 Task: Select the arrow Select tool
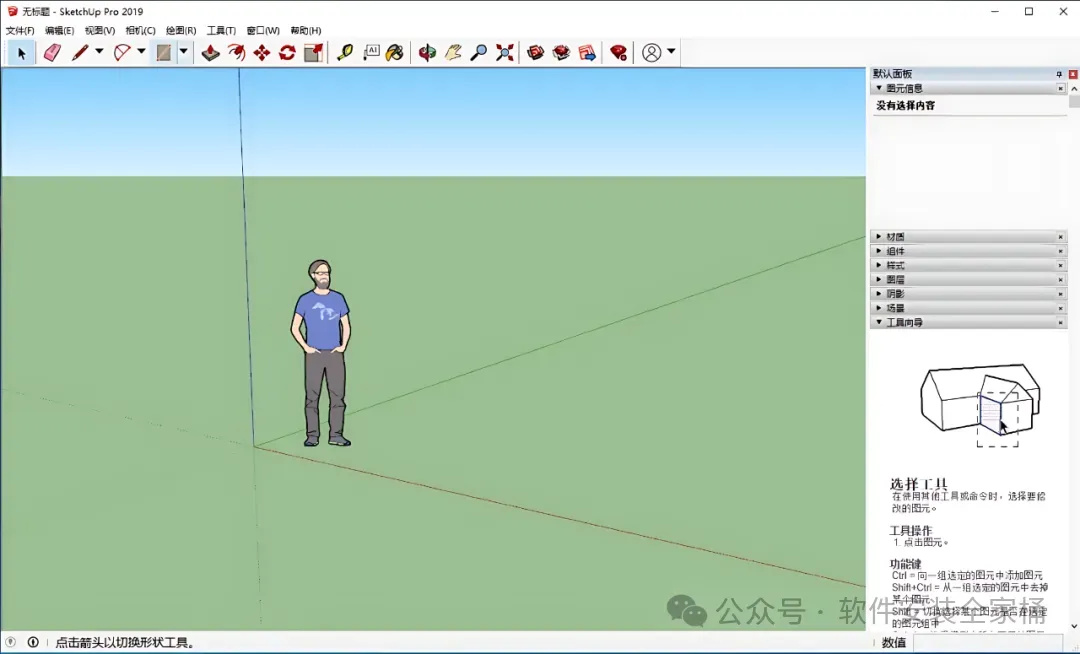pos(21,53)
